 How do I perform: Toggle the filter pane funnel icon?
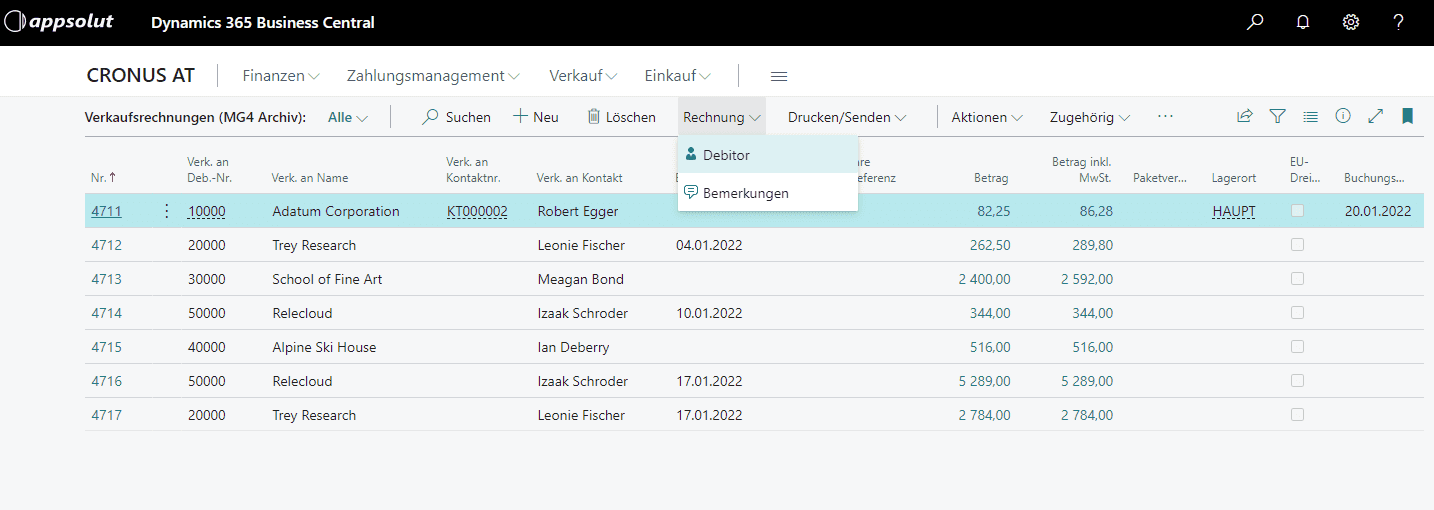(1277, 116)
